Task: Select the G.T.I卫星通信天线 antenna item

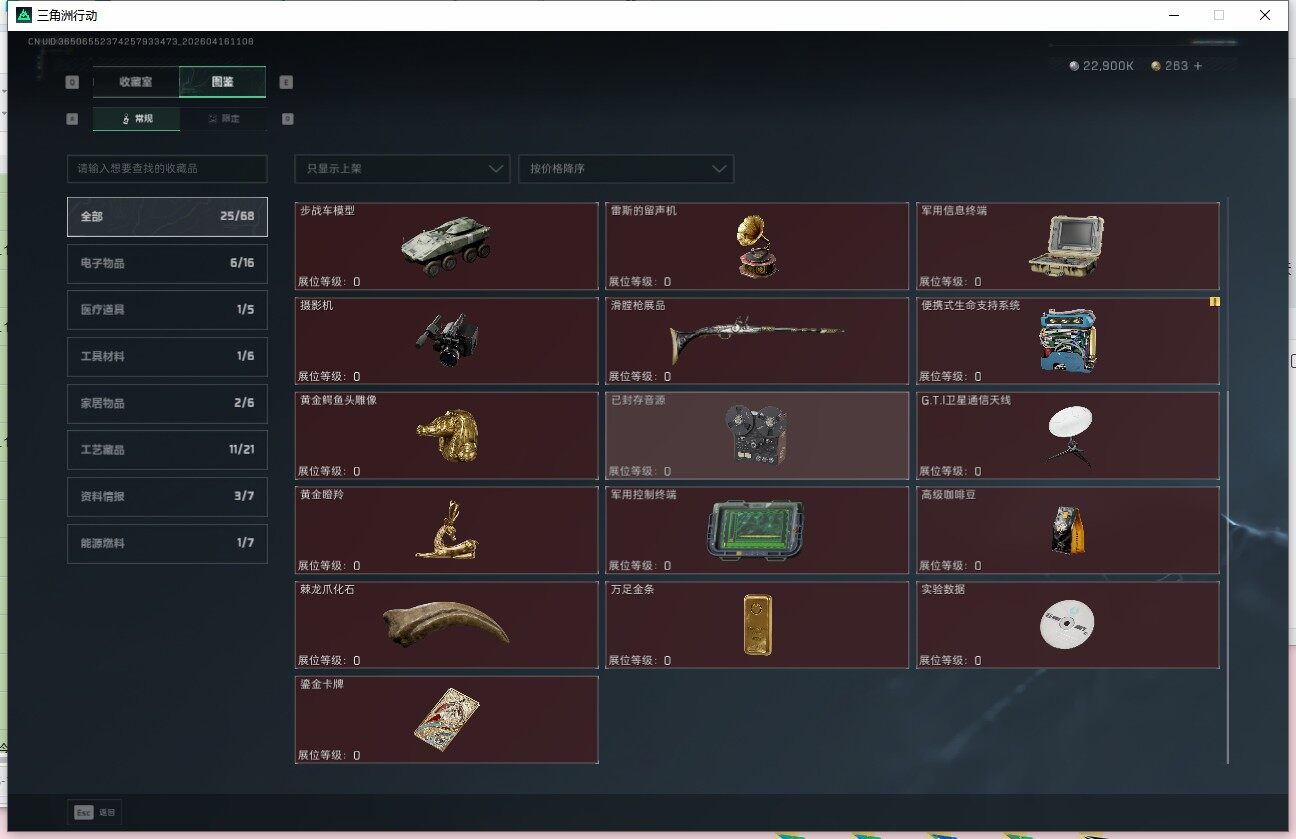Action: pos(1068,436)
